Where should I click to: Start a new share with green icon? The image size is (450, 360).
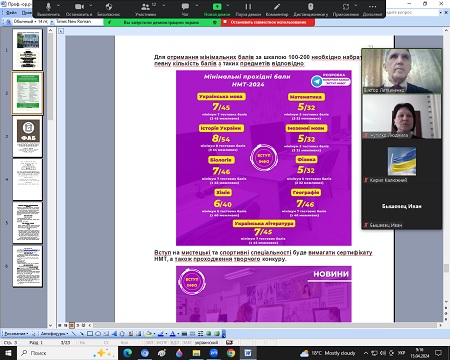[x=217, y=9]
